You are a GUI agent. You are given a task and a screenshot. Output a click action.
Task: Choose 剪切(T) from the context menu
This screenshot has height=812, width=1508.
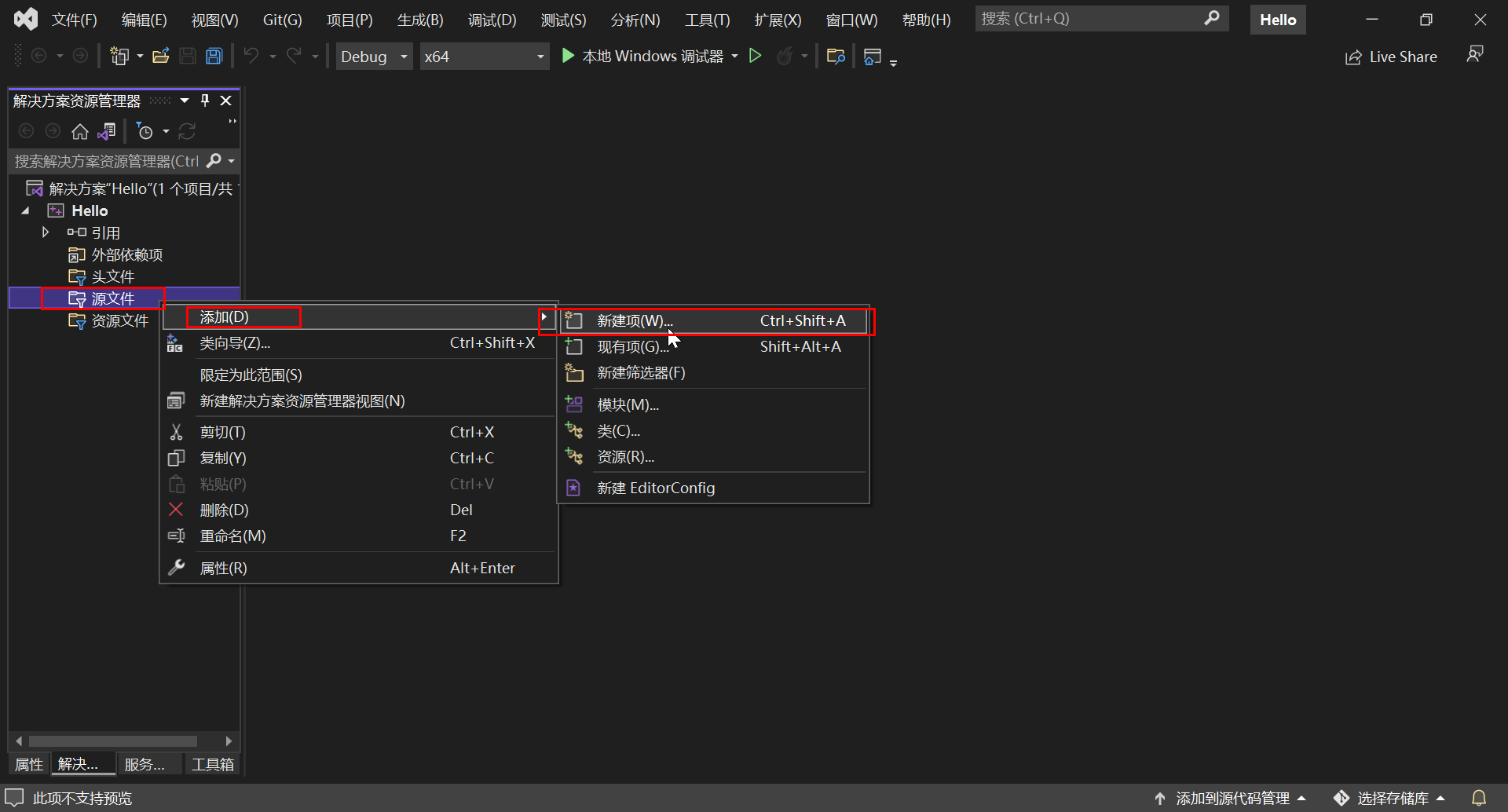(359, 432)
